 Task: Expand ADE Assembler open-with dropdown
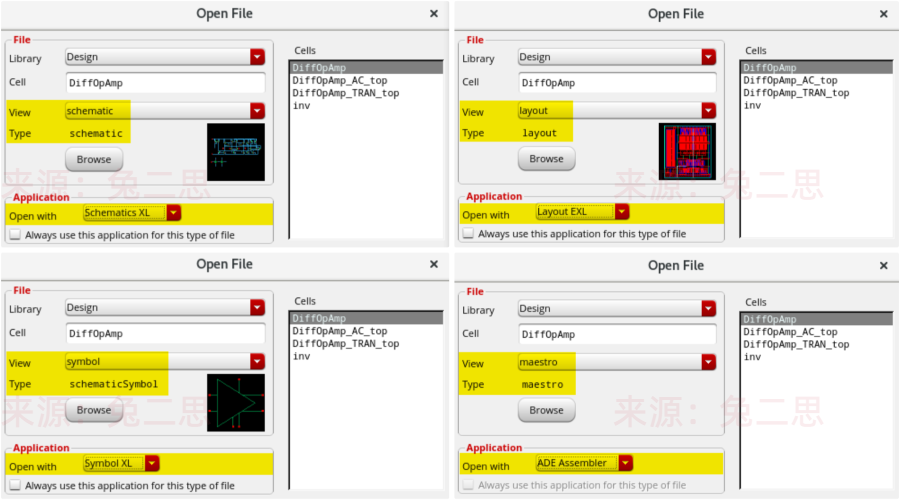click(626, 463)
